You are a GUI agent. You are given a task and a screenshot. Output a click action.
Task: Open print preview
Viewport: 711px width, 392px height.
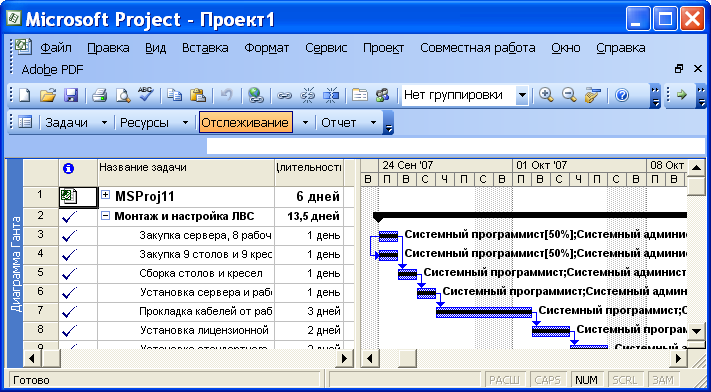[123, 95]
